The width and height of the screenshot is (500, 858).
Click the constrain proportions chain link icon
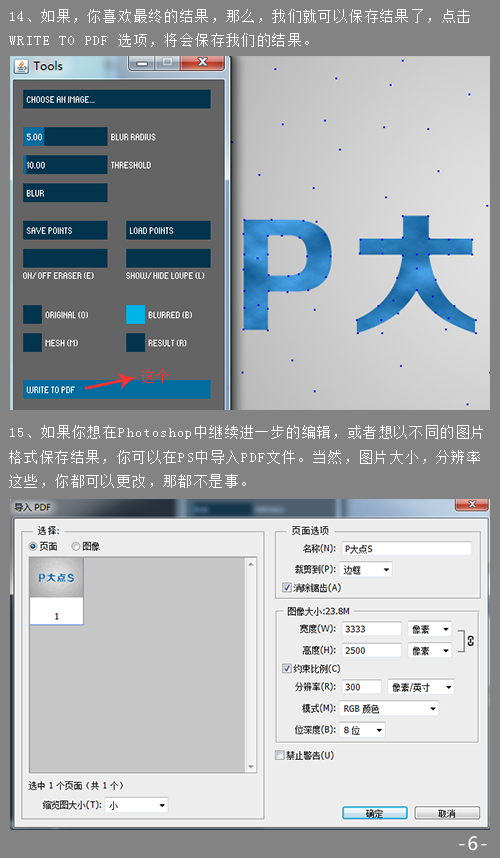tap(470, 641)
